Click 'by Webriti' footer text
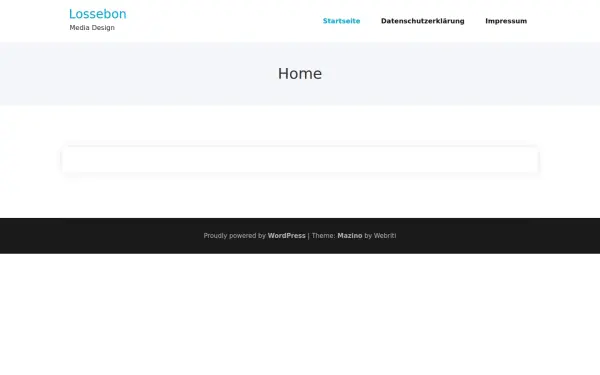Viewport: 600px width, 375px height. pyautogui.click(x=380, y=236)
